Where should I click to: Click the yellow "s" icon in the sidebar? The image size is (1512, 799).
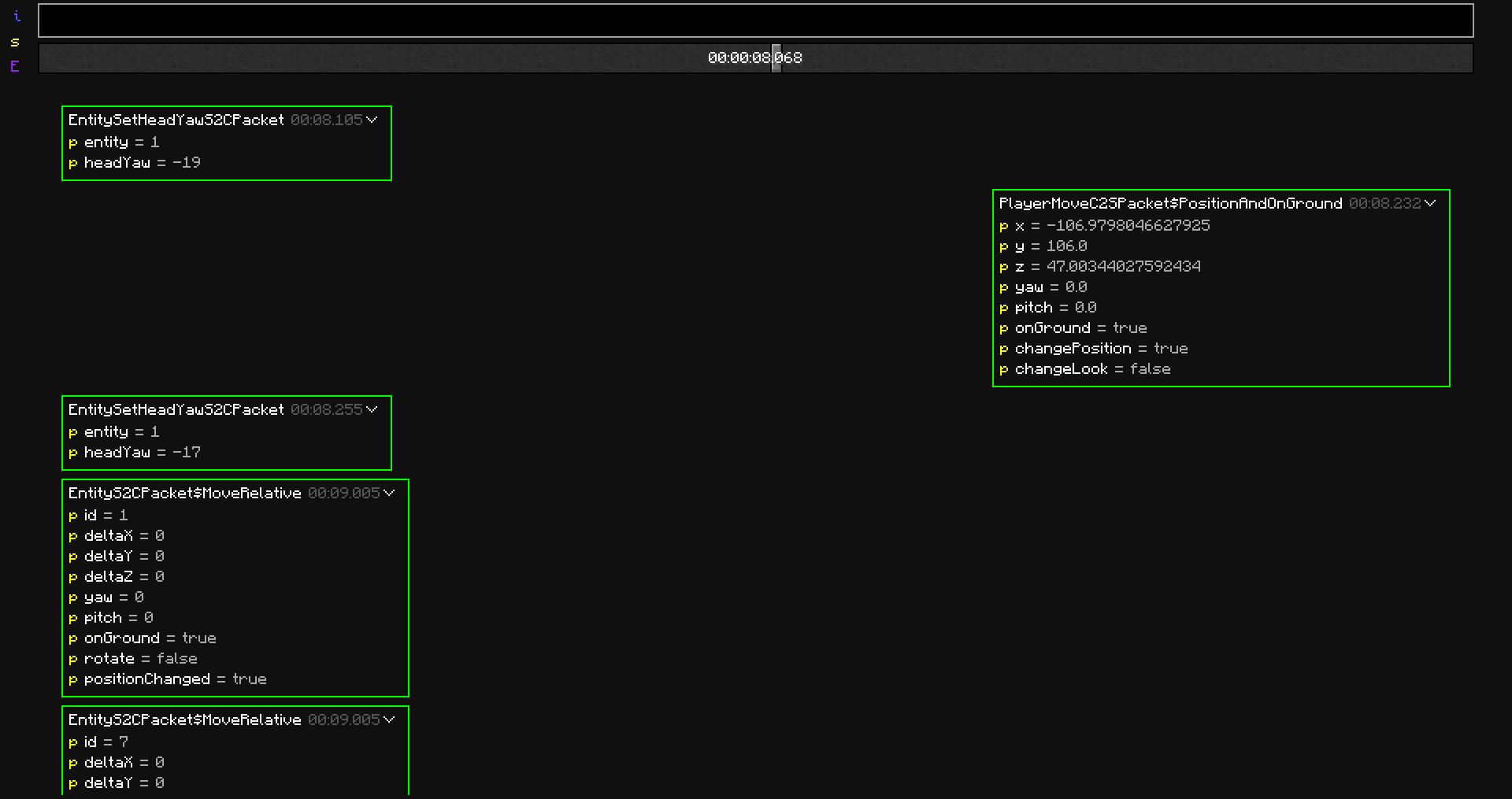[14, 42]
